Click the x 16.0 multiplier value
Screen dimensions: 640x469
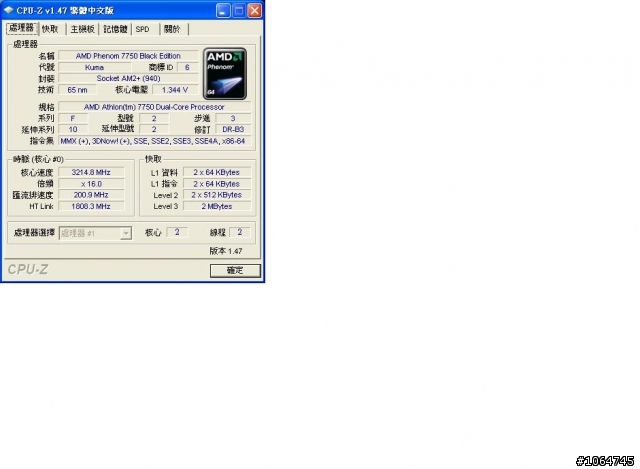click(91, 184)
